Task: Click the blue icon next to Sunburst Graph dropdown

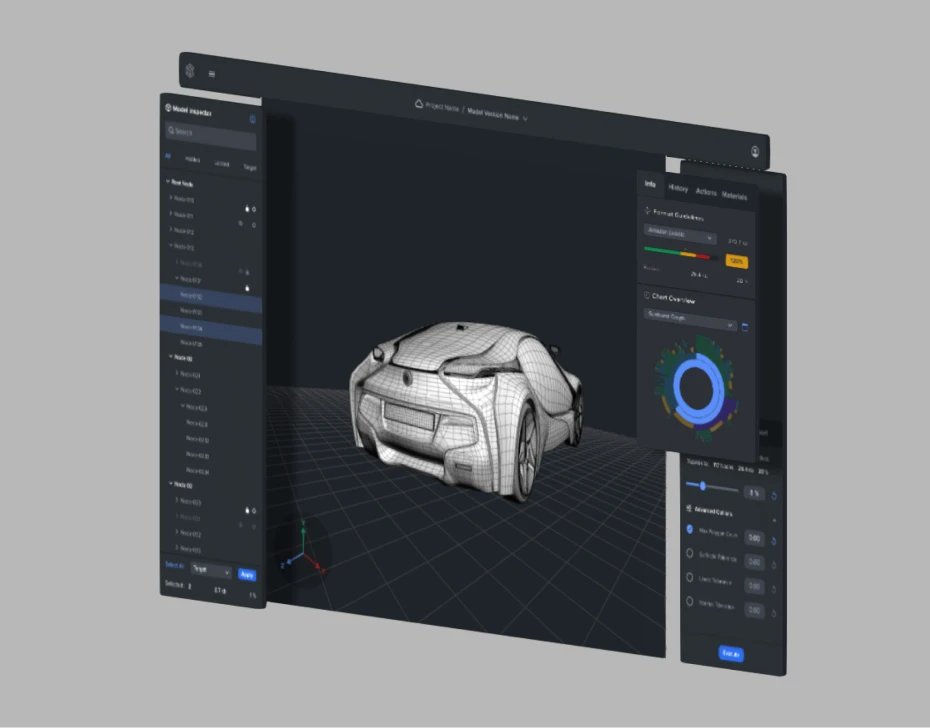Action: [x=745, y=327]
